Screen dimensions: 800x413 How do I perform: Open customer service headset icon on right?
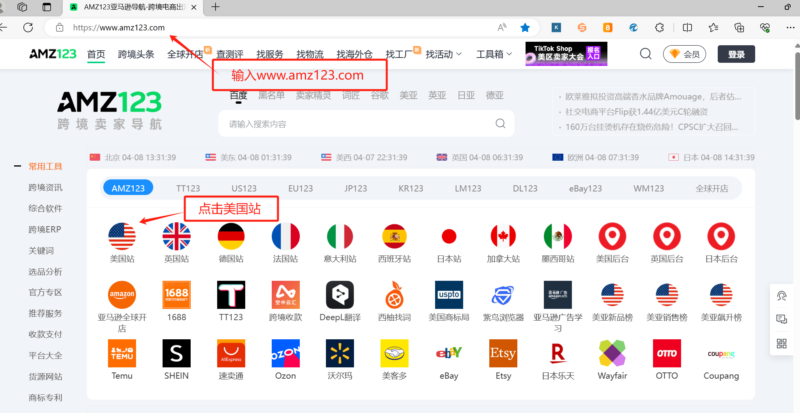(782, 296)
